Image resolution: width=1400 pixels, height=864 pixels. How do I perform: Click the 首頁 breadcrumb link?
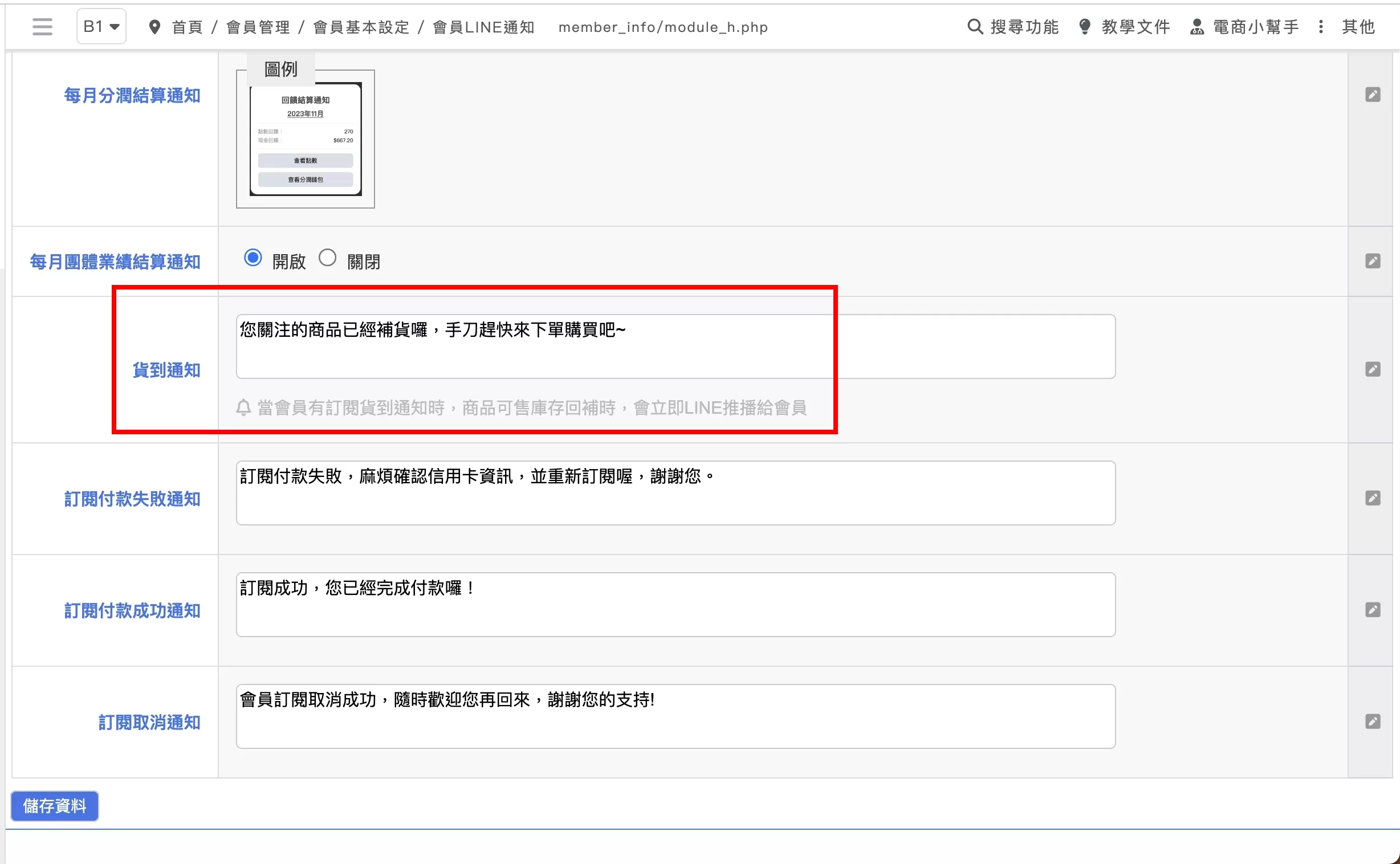(188, 27)
